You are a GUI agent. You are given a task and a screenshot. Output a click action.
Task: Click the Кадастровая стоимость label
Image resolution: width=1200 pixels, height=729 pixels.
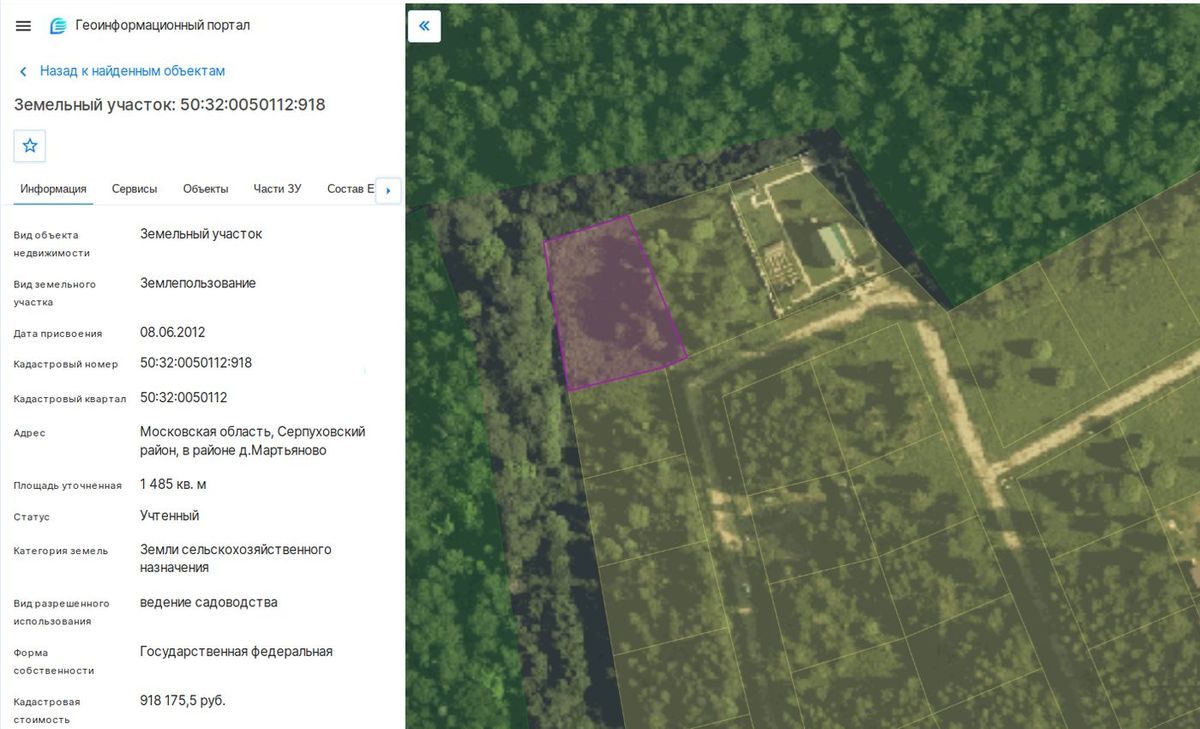[47, 710]
